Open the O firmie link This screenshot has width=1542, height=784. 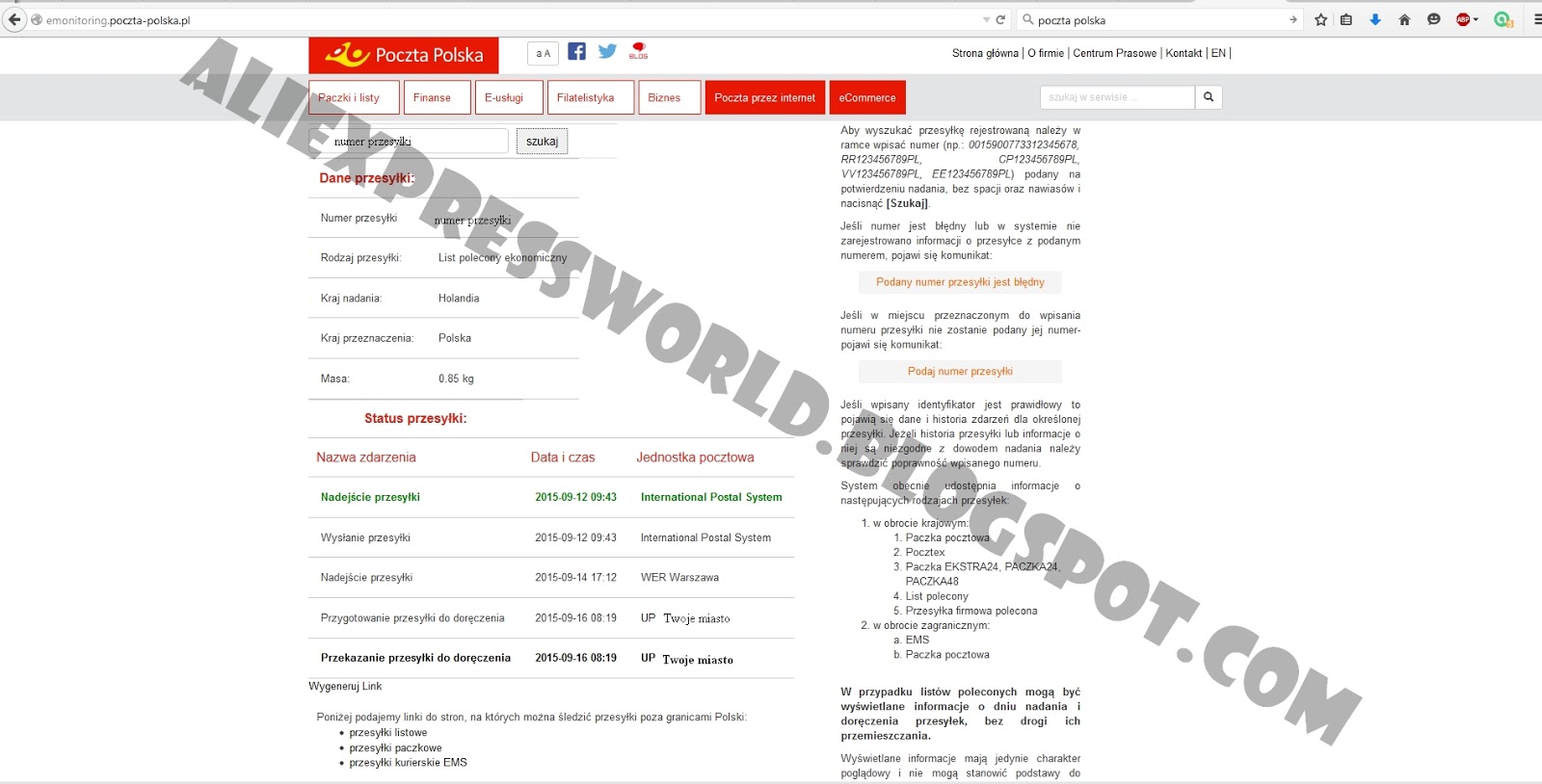(x=1046, y=53)
